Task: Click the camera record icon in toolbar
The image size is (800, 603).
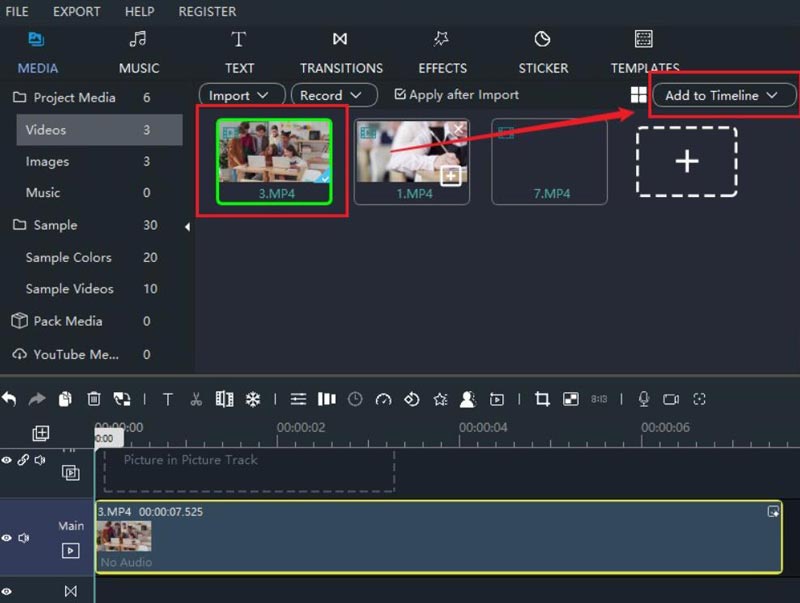Action: pyautogui.click(x=671, y=399)
